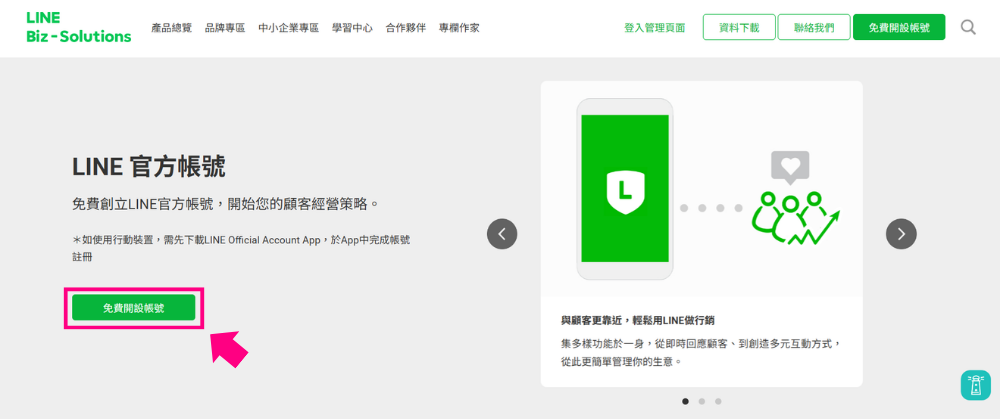The width and height of the screenshot is (1000, 419).
Task: Open the 產品總覽 menu
Action: [x=172, y=28]
